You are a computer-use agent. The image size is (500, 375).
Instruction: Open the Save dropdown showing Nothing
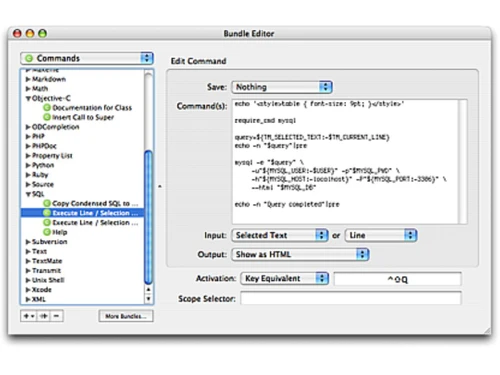pos(282,87)
